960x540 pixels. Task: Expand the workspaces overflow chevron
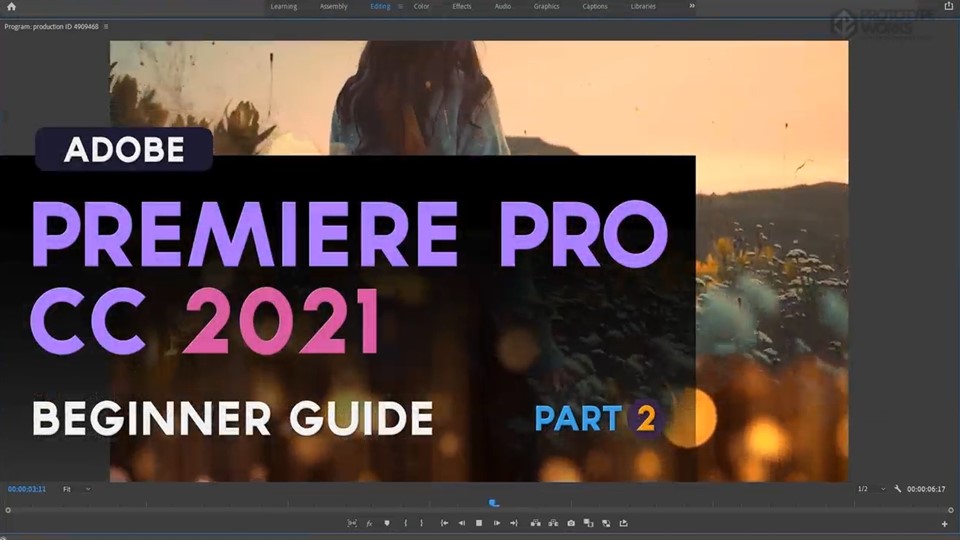pyautogui.click(x=692, y=6)
